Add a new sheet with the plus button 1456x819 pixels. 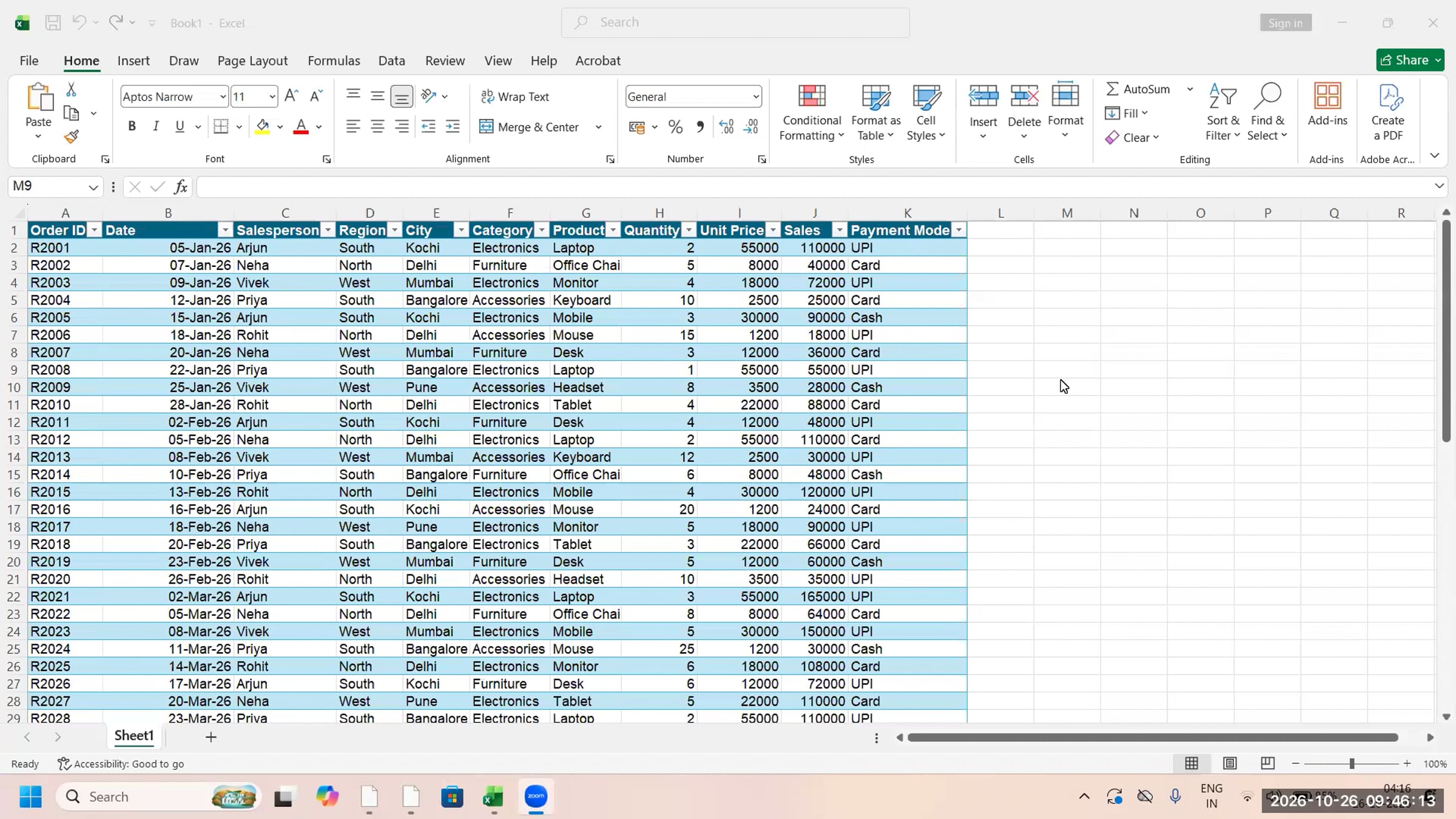[x=211, y=737]
